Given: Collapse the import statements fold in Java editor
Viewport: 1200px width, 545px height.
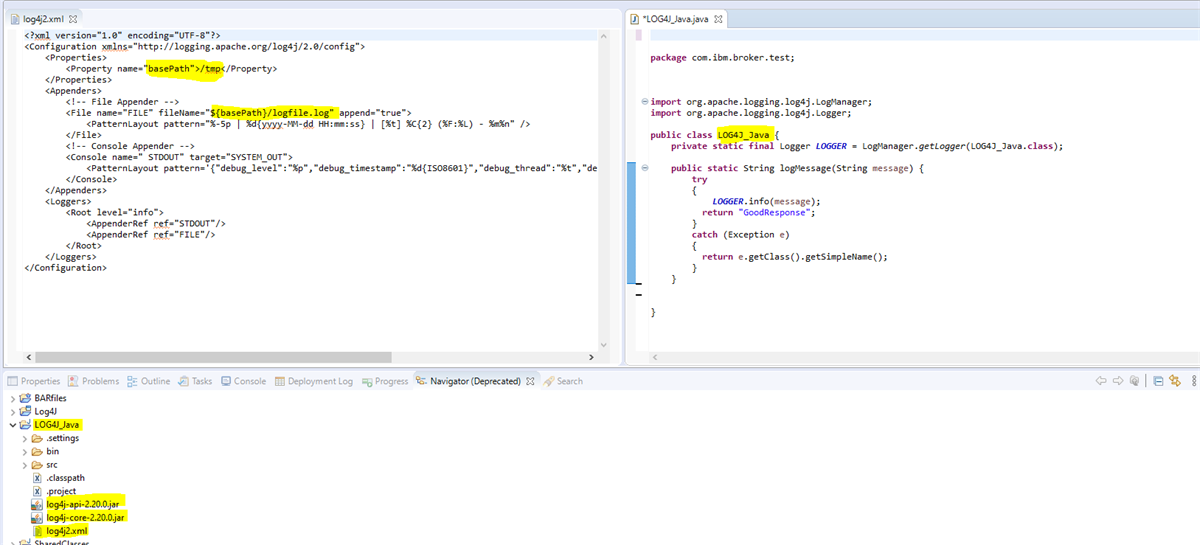Looking at the screenshot, I should click(x=643, y=102).
